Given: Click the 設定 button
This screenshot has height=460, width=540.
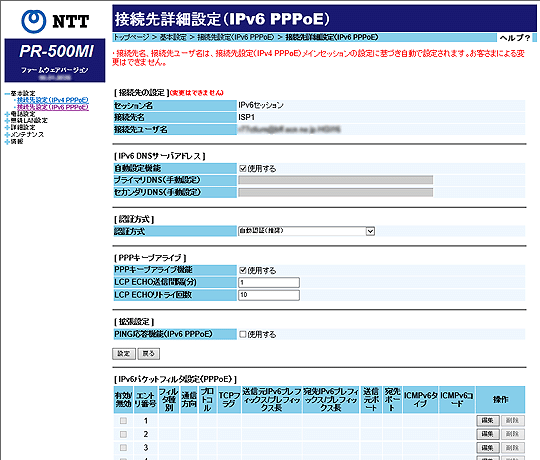Looking at the screenshot, I should point(124,354).
